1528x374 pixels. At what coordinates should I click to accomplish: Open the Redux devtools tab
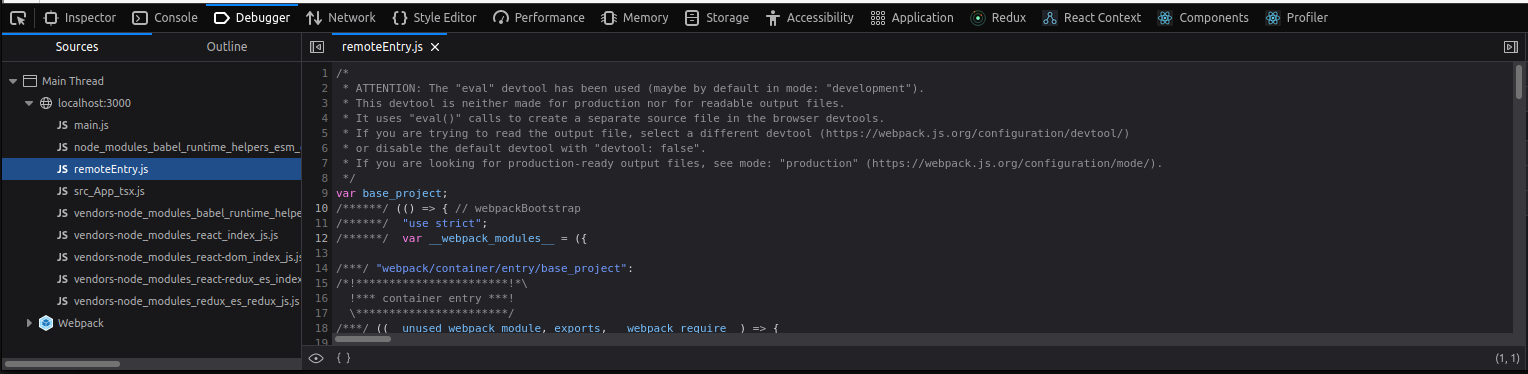[x=998, y=17]
